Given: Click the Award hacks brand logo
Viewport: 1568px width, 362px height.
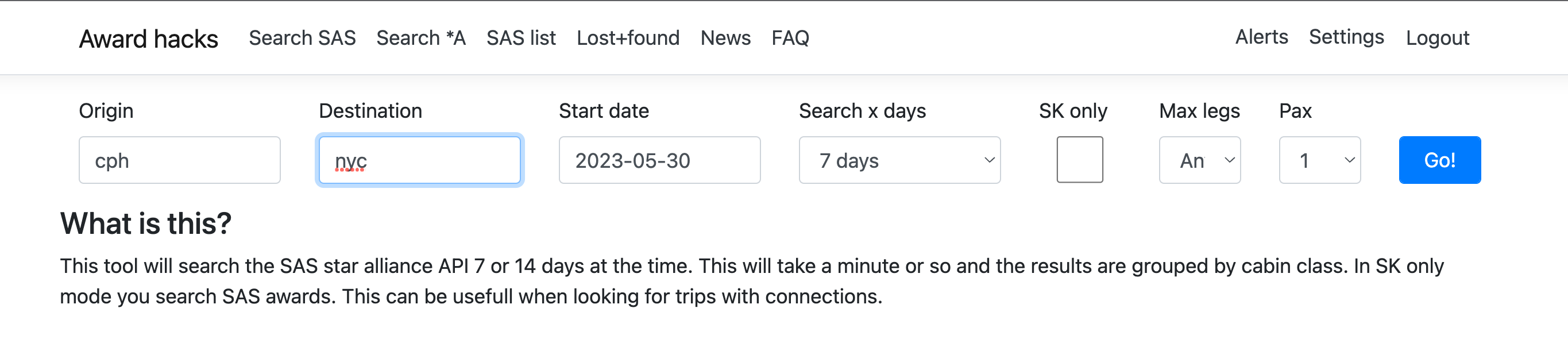Looking at the screenshot, I should 149,39.
